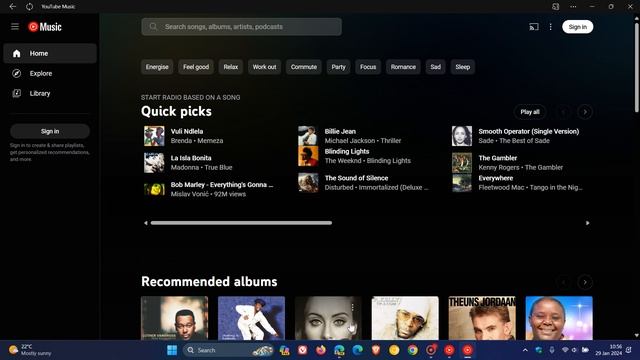This screenshot has height=360, width=640.
Task: Open the three-dot settings menu beside Sign in
Action: [551, 27]
